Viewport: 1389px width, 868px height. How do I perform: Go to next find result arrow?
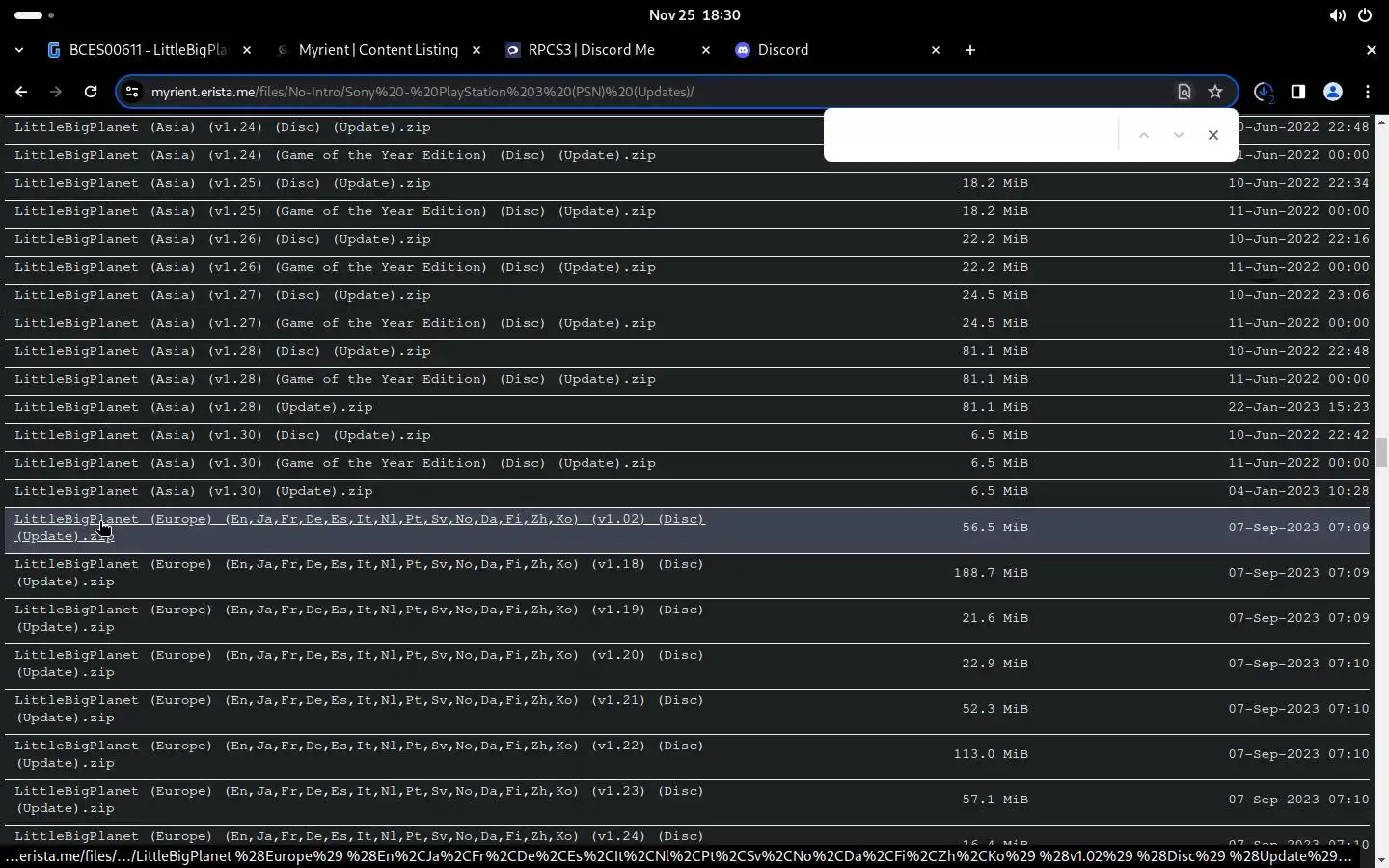pyautogui.click(x=1179, y=135)
